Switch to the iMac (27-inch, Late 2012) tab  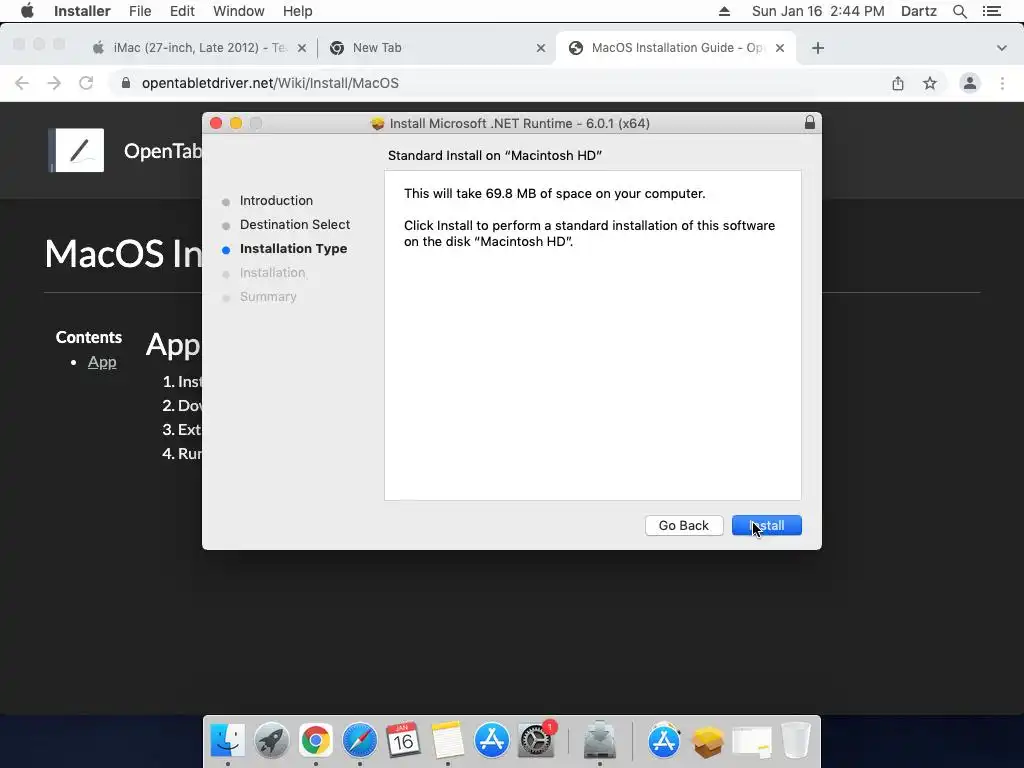[x=199, y=48]
